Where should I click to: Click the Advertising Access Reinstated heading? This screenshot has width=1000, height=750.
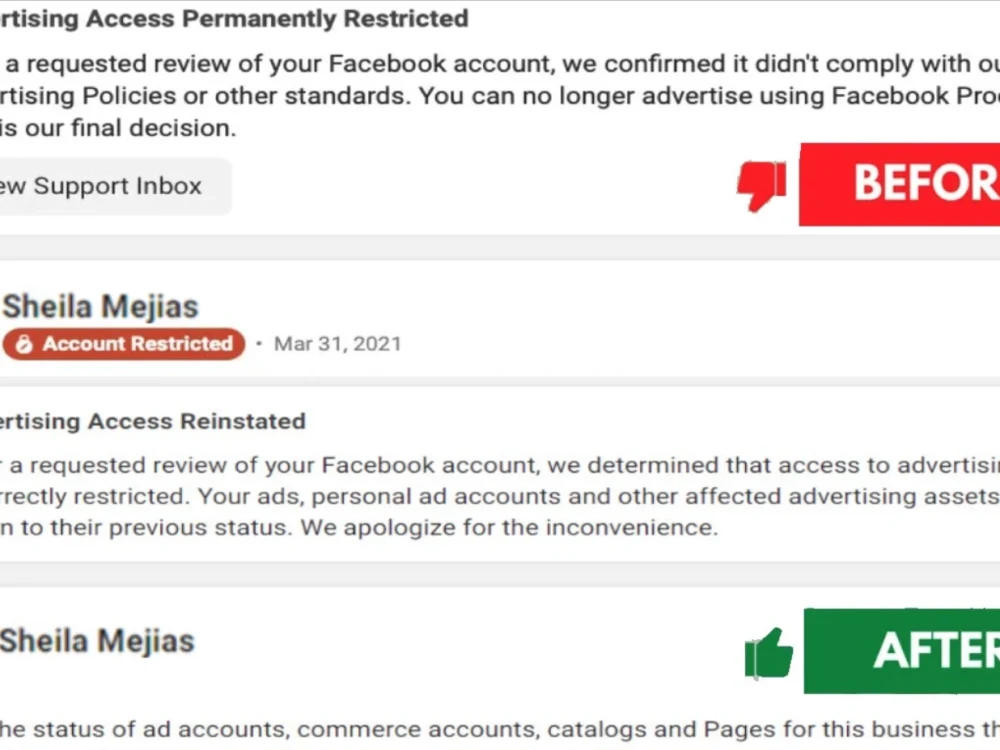click(x=153, y=422)
